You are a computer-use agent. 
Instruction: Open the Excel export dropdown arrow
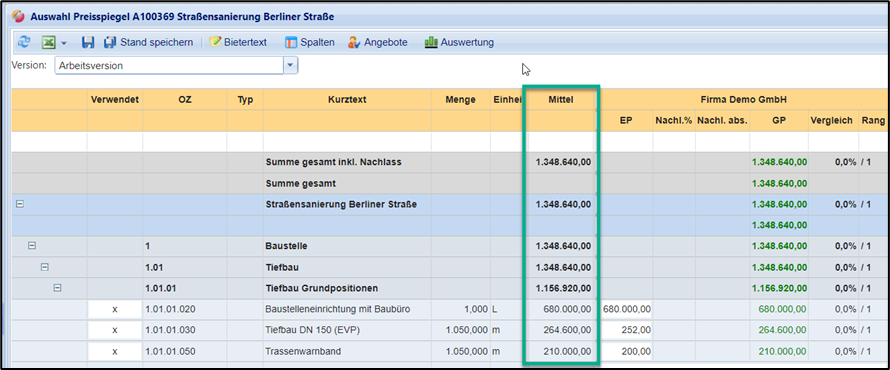point(64,43)
